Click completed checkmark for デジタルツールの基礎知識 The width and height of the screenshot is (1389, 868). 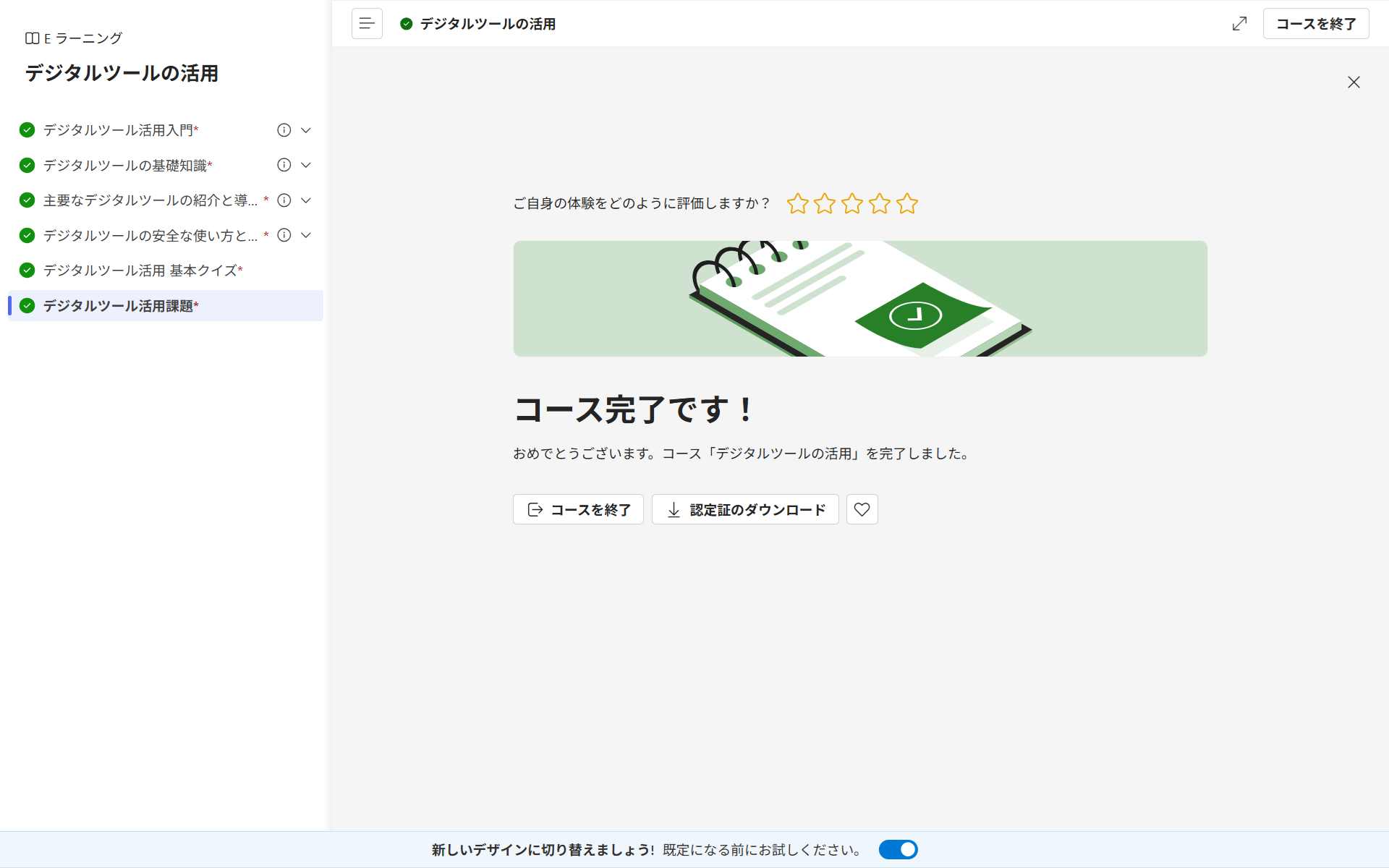[27, 165]
